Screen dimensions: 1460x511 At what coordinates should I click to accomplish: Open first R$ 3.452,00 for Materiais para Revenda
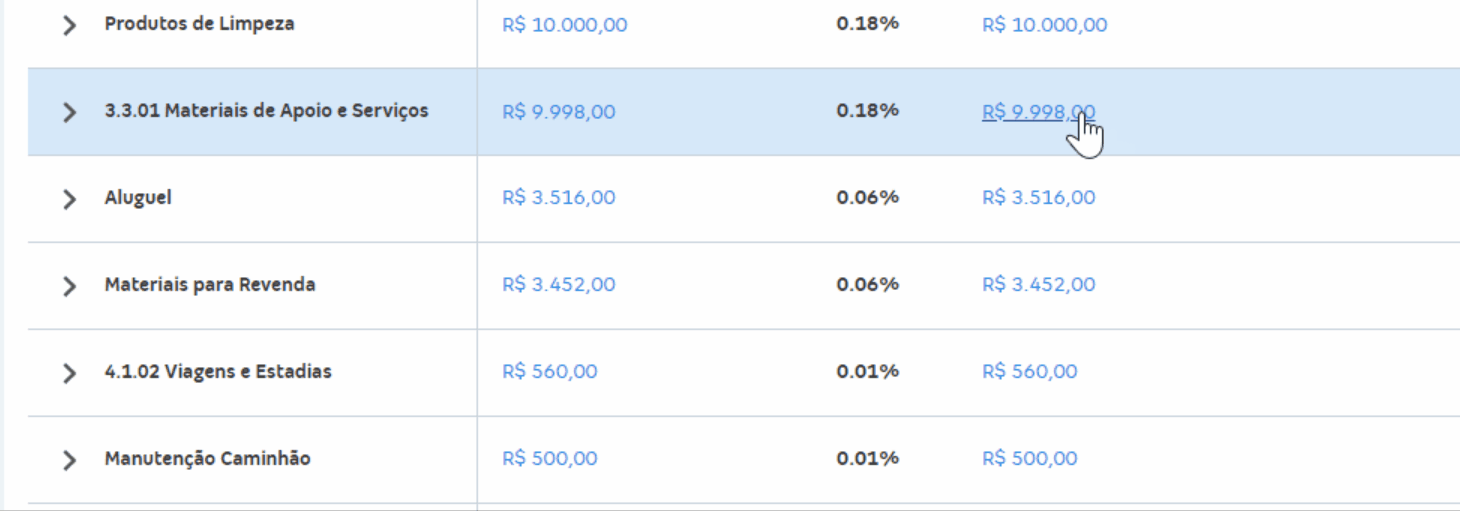click(x=559, y=285)
